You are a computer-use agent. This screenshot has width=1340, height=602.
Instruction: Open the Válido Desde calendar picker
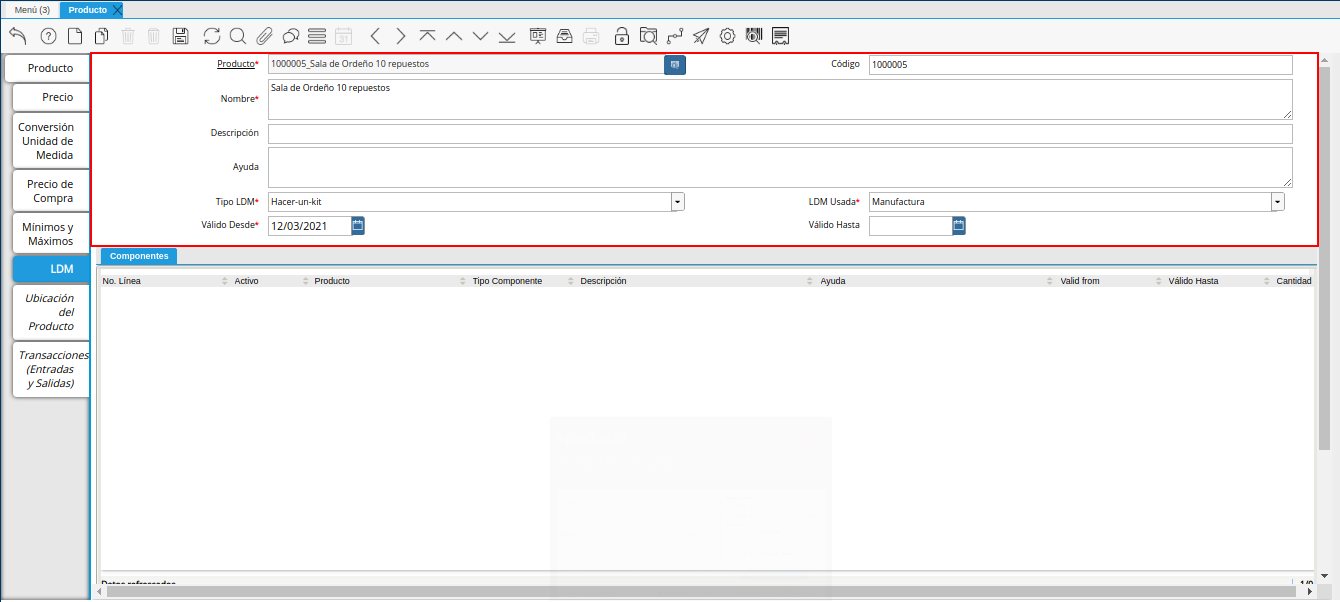(358, 226)
